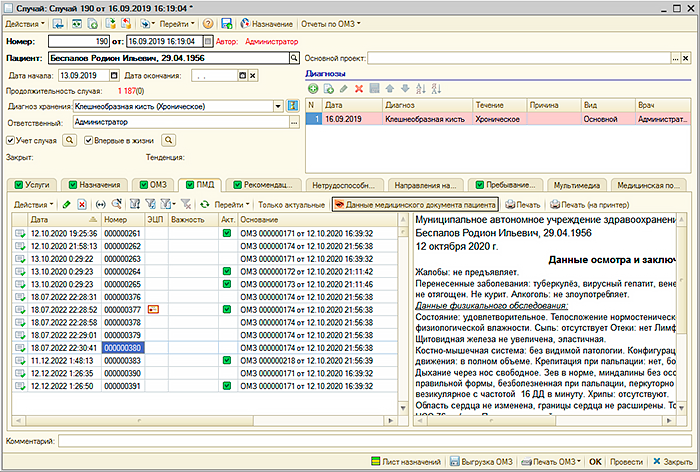
Task: Add new diagnosis with green plus icon
Action: (313, 89)
